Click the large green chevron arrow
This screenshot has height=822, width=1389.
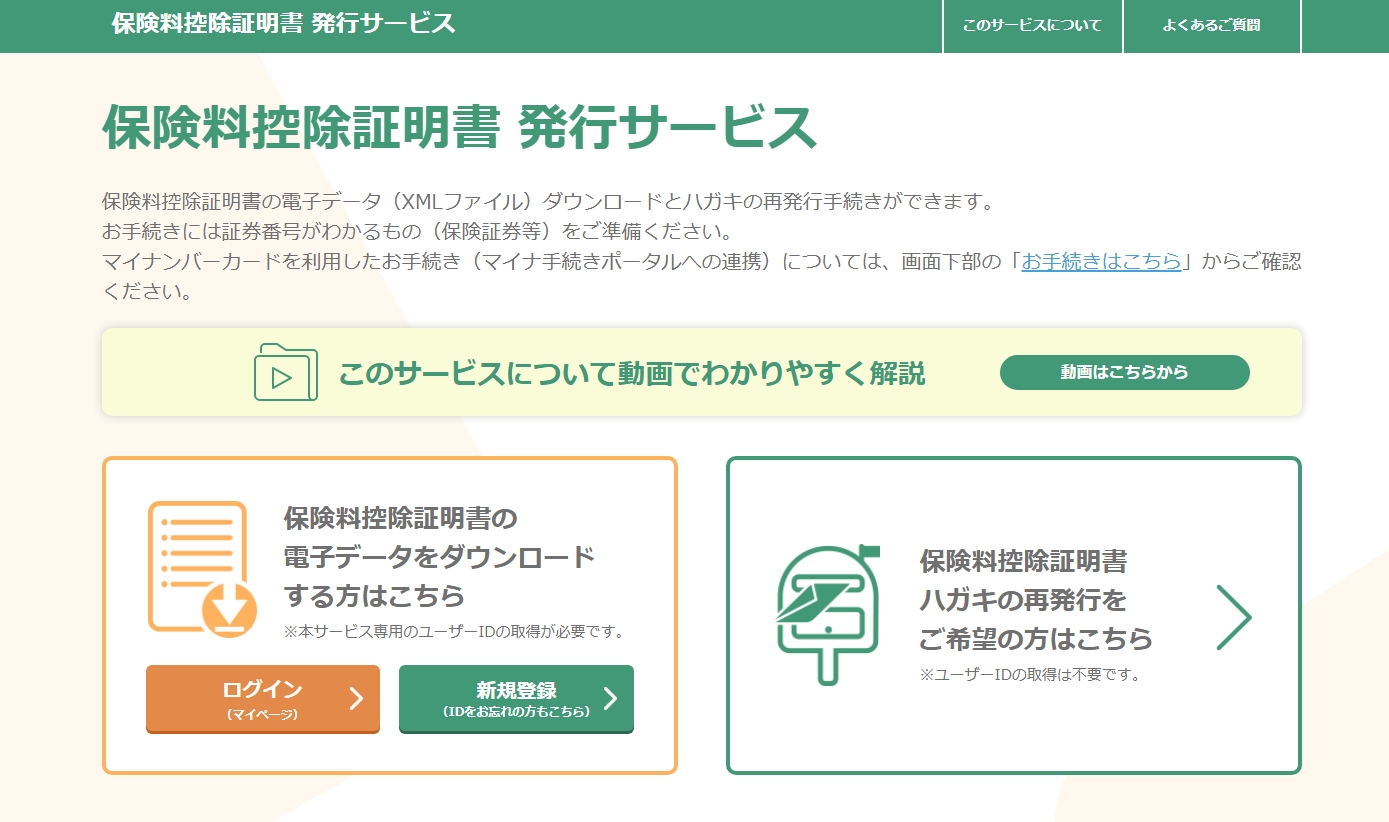(1233, 617)
